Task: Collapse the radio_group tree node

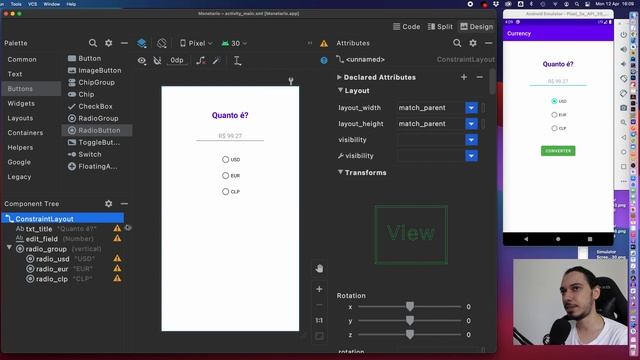Action: (9, 248)
